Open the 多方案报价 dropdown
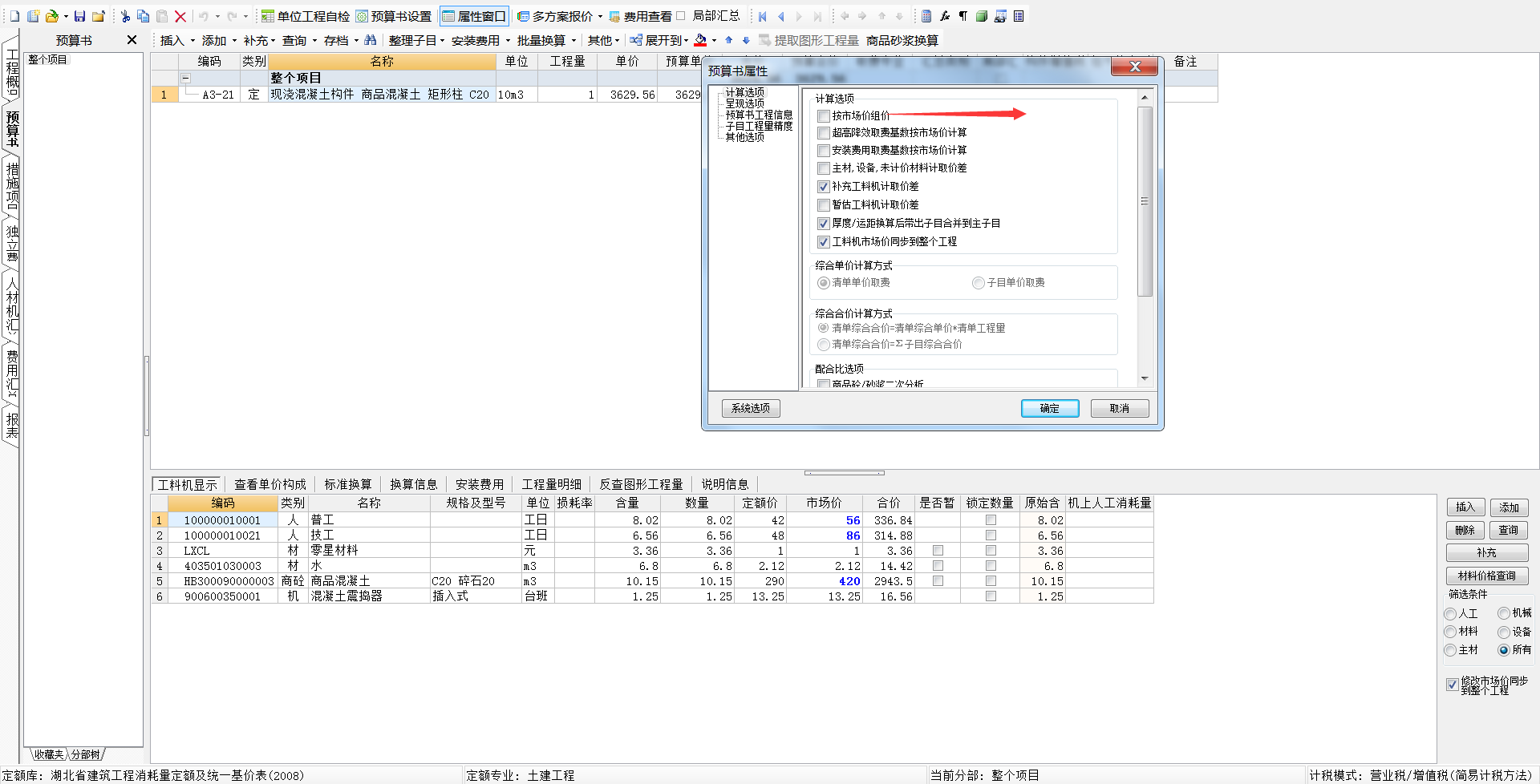 (560, 16)
